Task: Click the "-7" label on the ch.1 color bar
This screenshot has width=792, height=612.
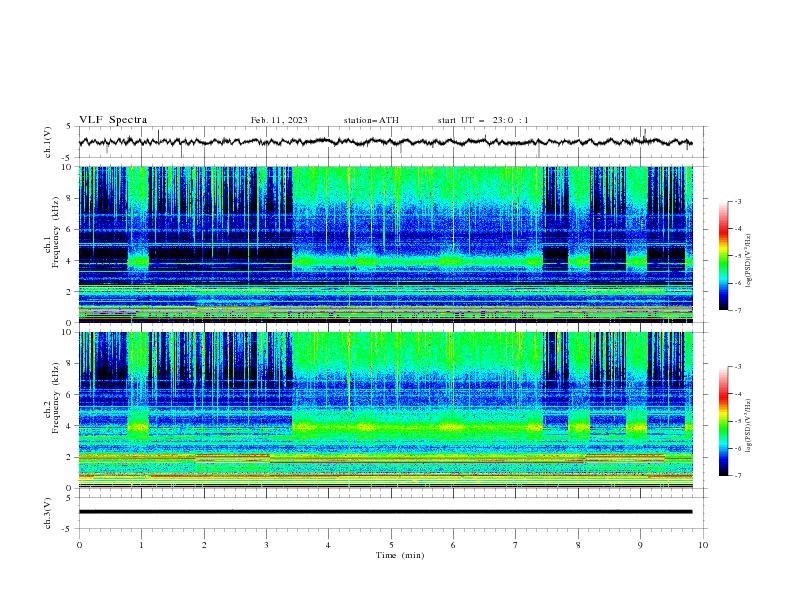Action: coord(737,310)
